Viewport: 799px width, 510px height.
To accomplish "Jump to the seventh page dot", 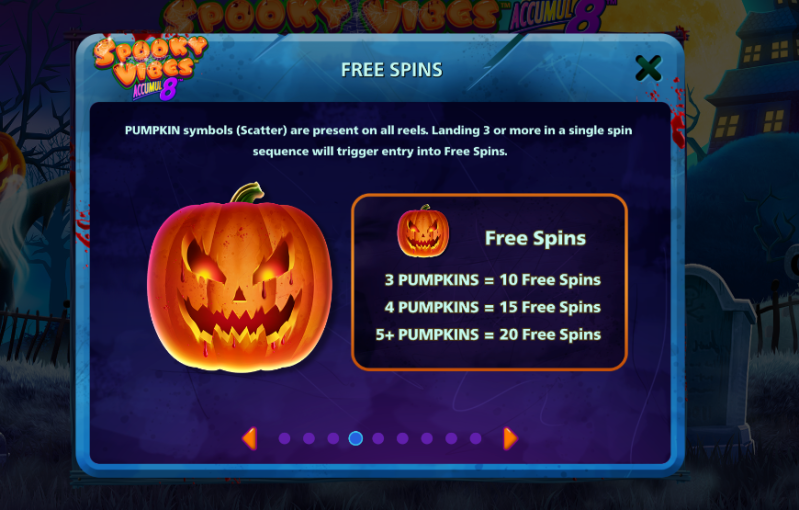I will (427, 439).
